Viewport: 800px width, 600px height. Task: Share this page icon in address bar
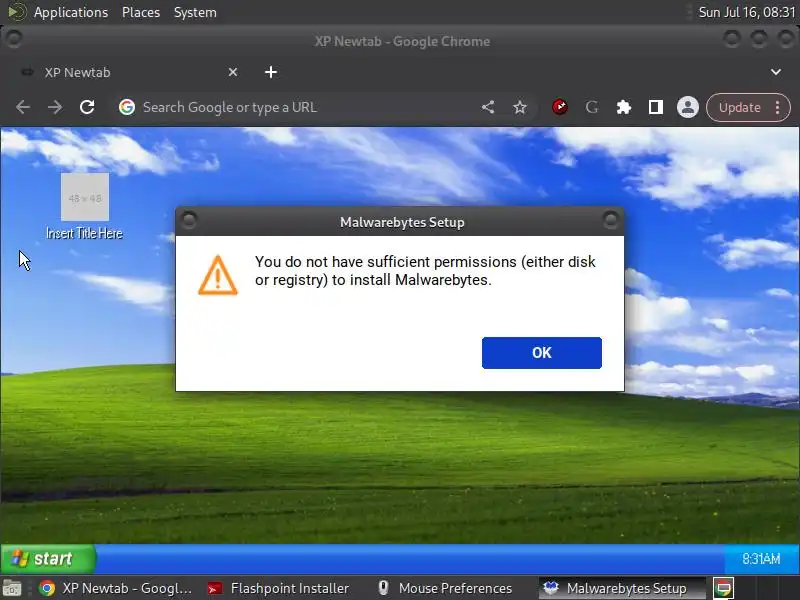488,107
